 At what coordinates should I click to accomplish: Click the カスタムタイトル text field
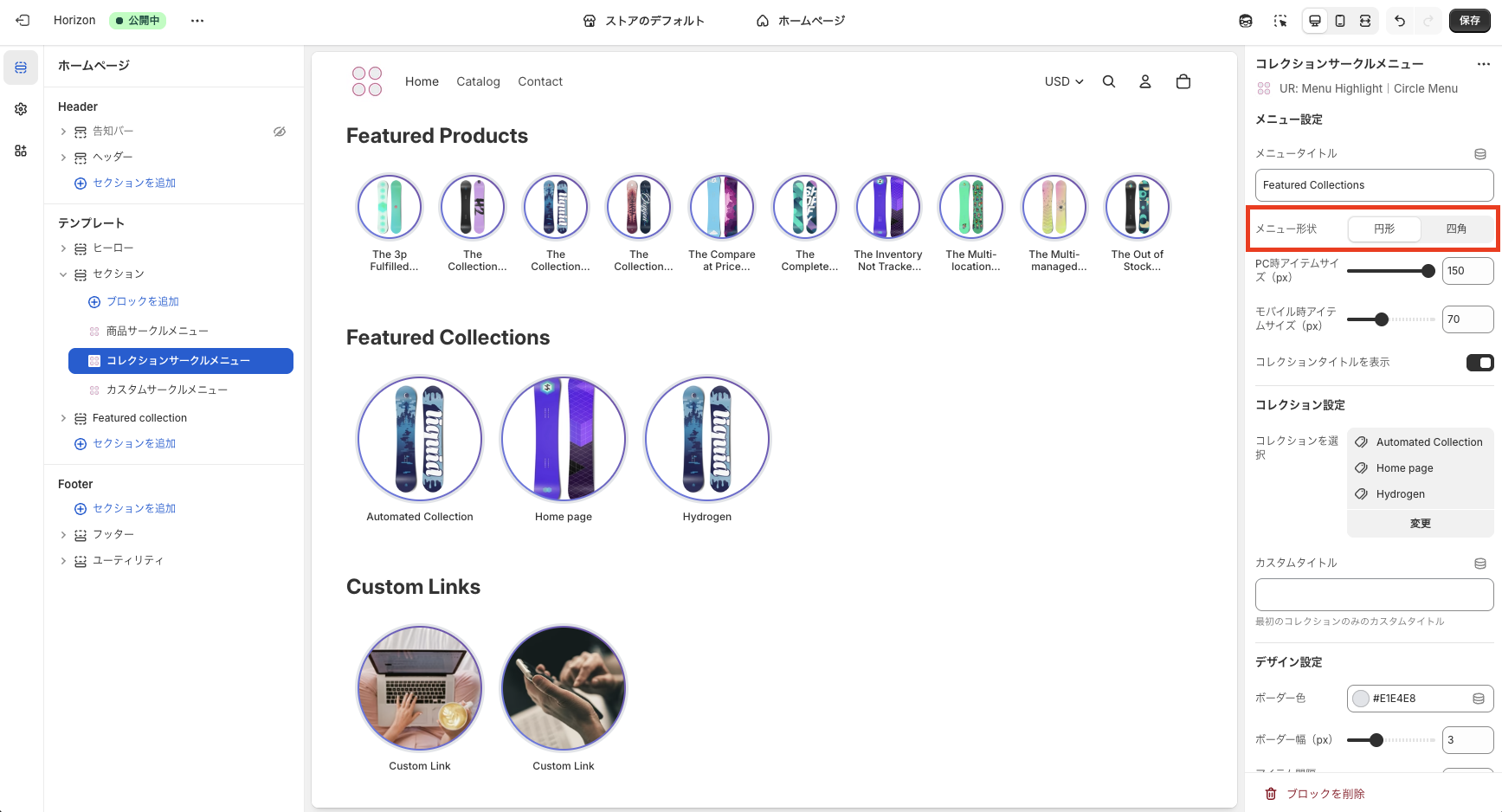(x=1374, y=595)
